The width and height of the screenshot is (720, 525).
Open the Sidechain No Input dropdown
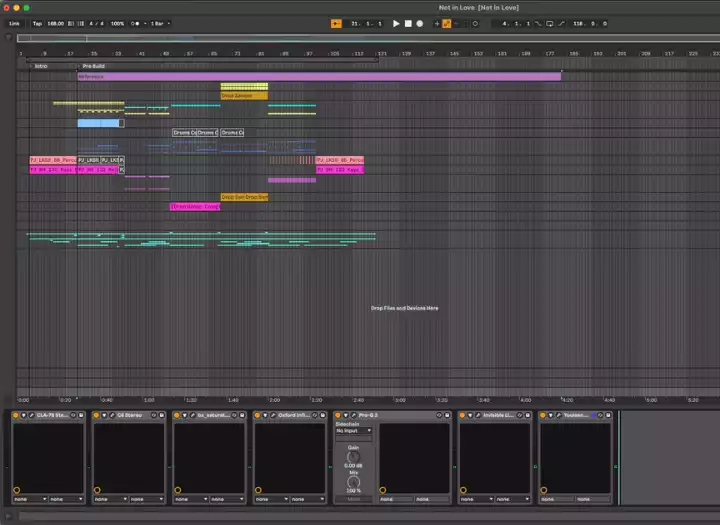click(354, 431)
